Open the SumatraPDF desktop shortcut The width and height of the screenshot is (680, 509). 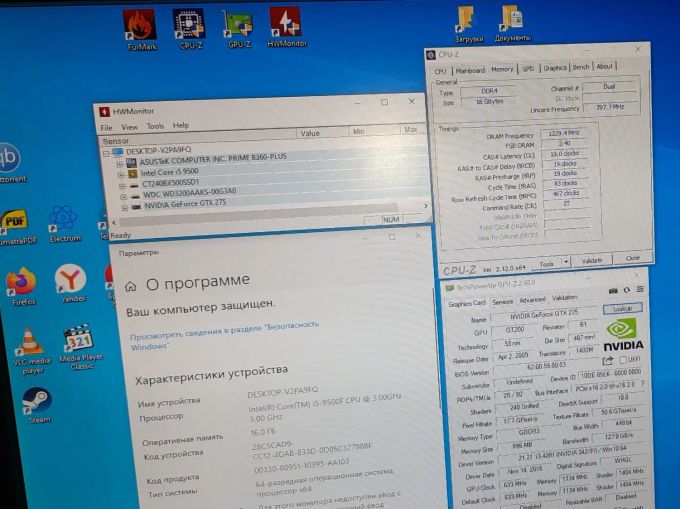coord(16,227)
